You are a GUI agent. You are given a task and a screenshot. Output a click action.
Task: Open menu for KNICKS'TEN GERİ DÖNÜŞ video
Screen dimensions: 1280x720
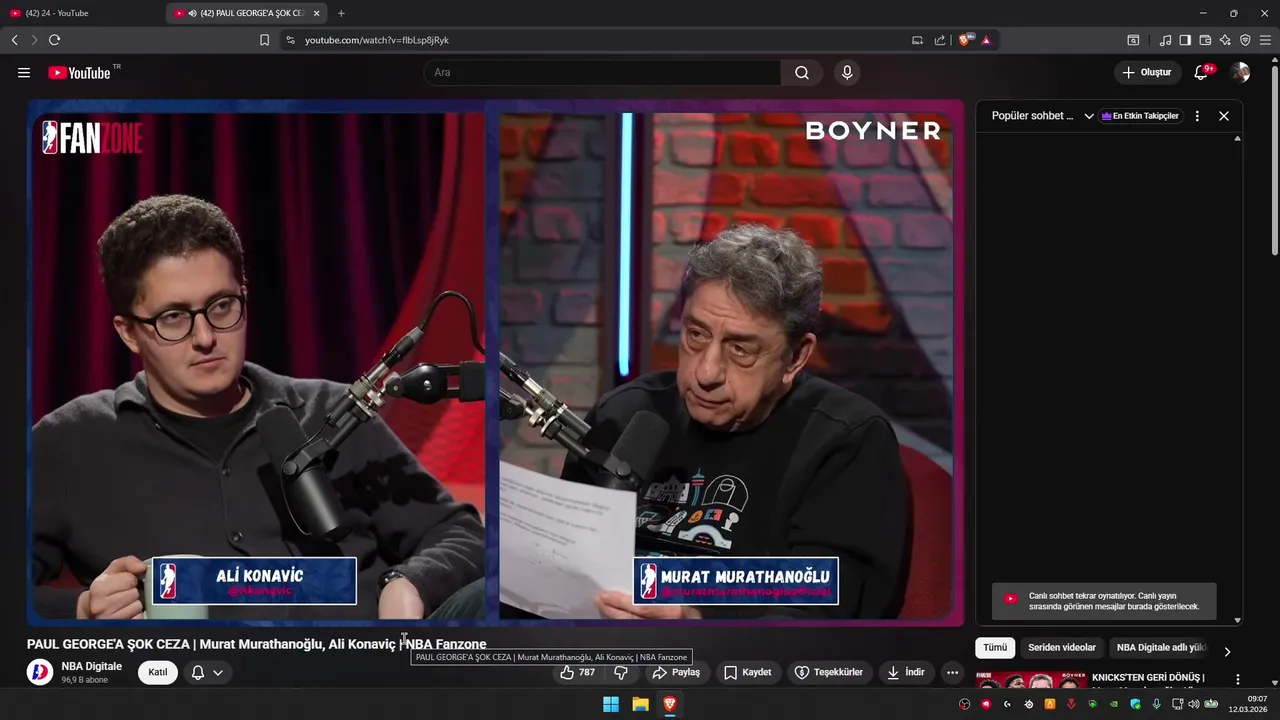(x=1237, y=679)
